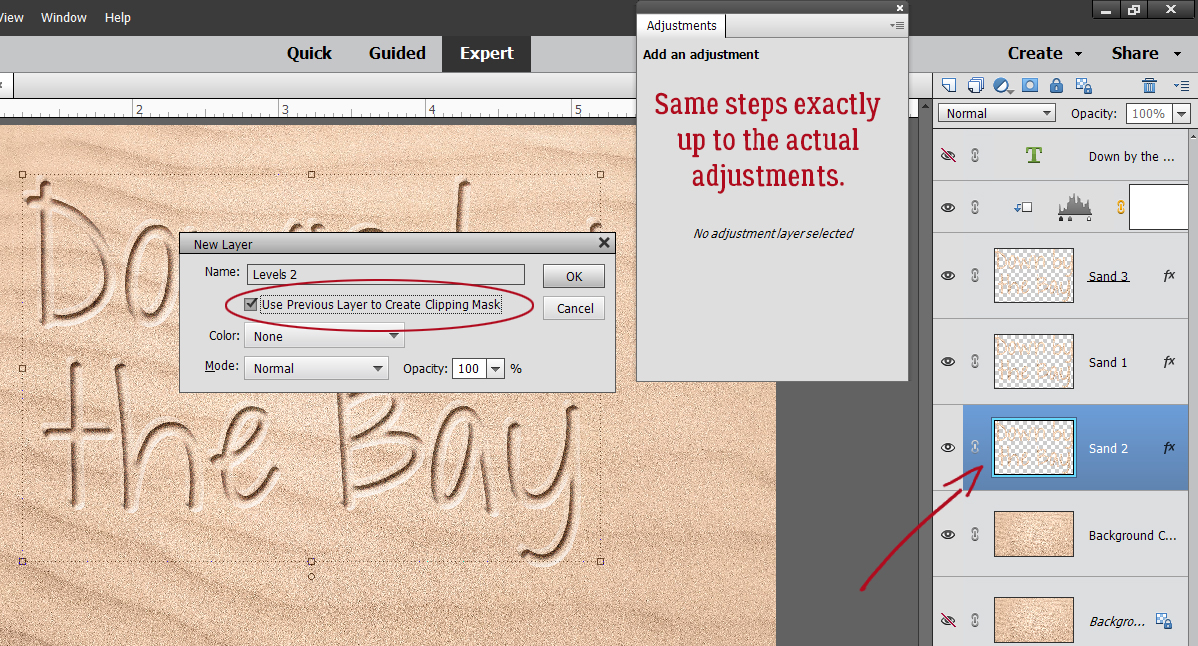Viewport: 1198px width, 646px height.
Task: Switch to Quick edit mode
Action: click(x=309, y=53)
